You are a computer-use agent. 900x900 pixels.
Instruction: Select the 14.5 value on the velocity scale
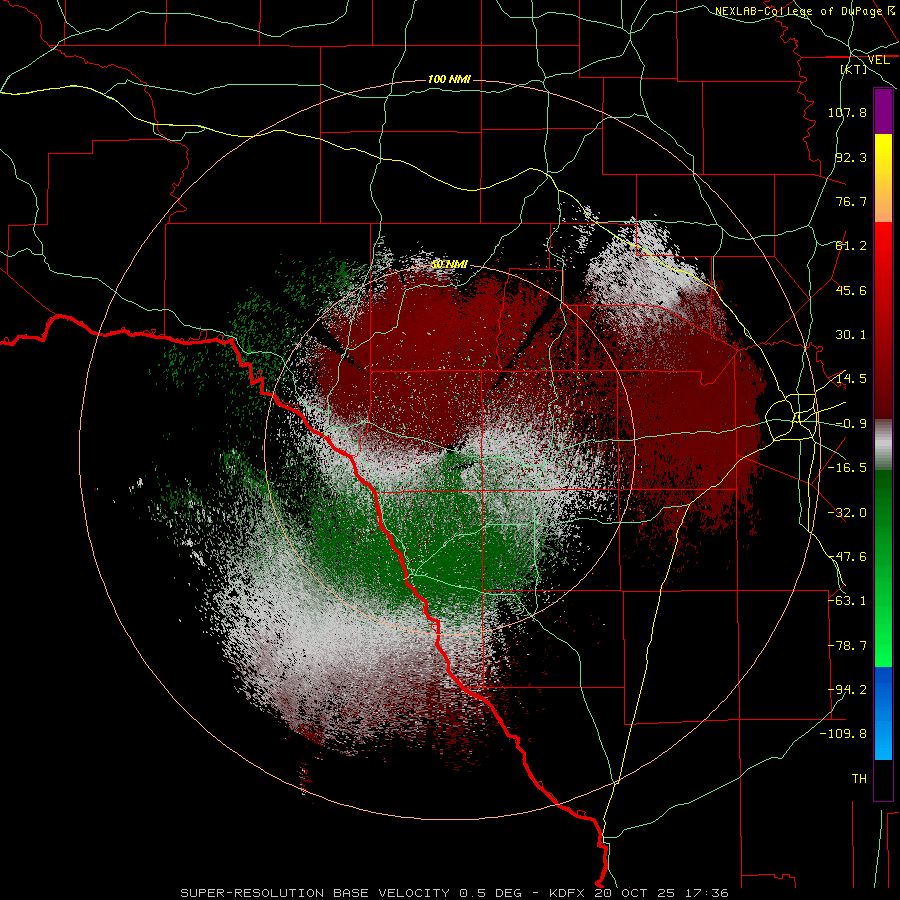click(851, 379)
